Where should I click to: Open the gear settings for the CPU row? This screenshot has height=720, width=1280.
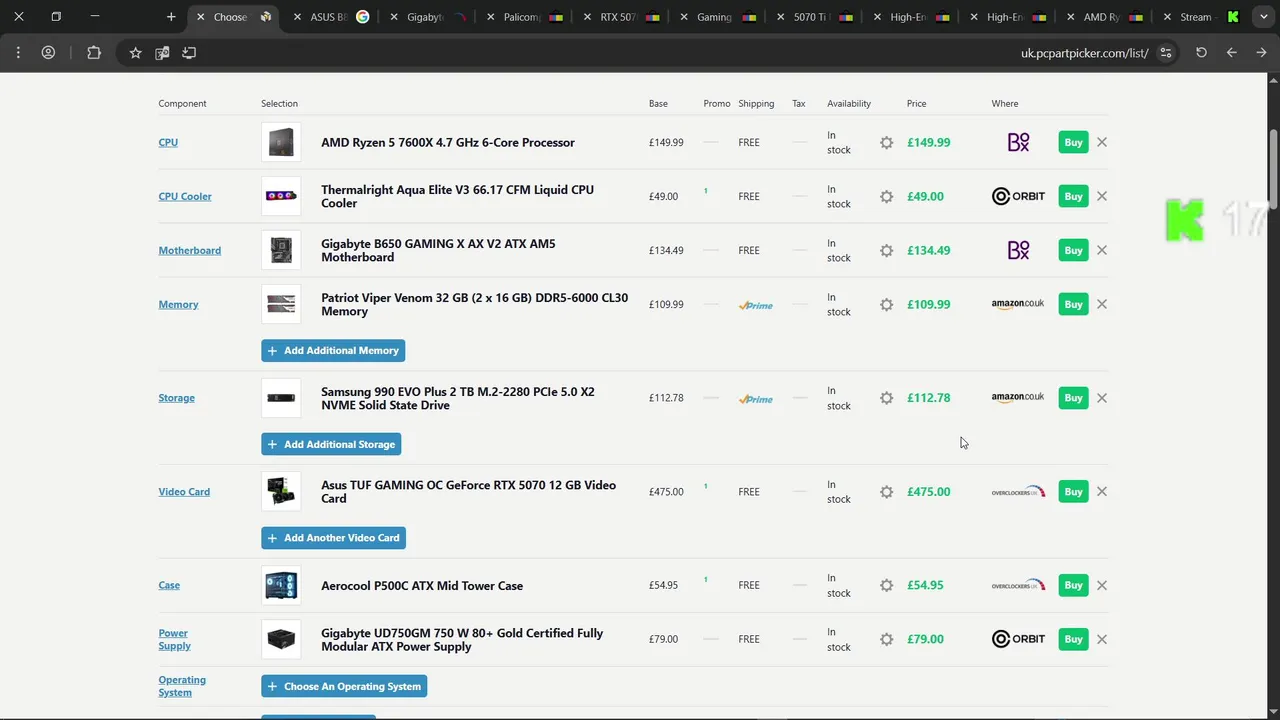coord(886,143)
